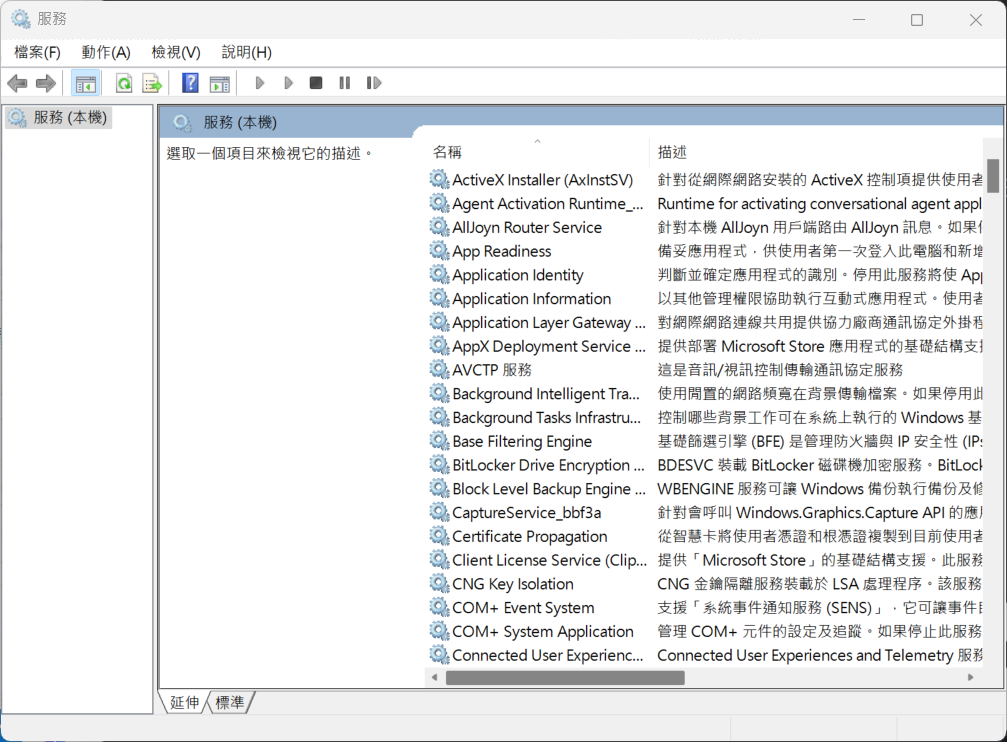This screenshot has width=1007, height=742.
Task: Open the 檔案(F) menu
Action: pyautogui.click(x=37, y=53)
